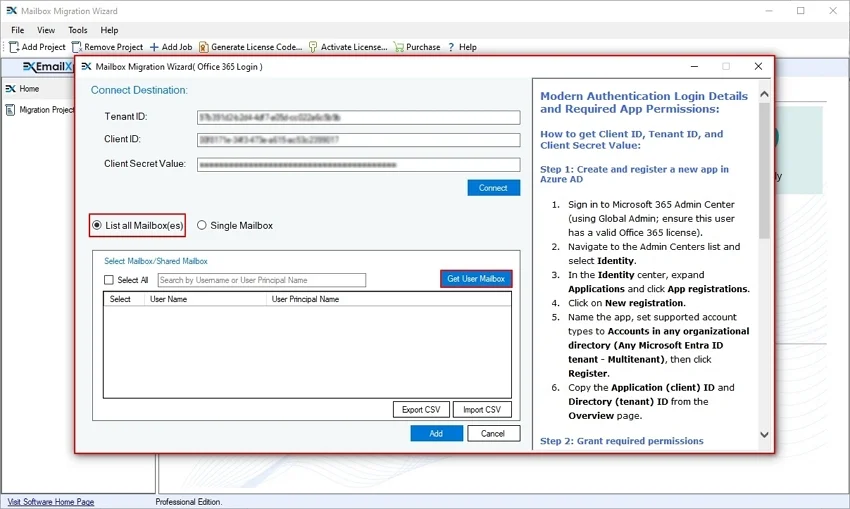Open the Tools menu
Viewport: 850px width, 509px height.
pyautogui.click(x=77, y=30)
